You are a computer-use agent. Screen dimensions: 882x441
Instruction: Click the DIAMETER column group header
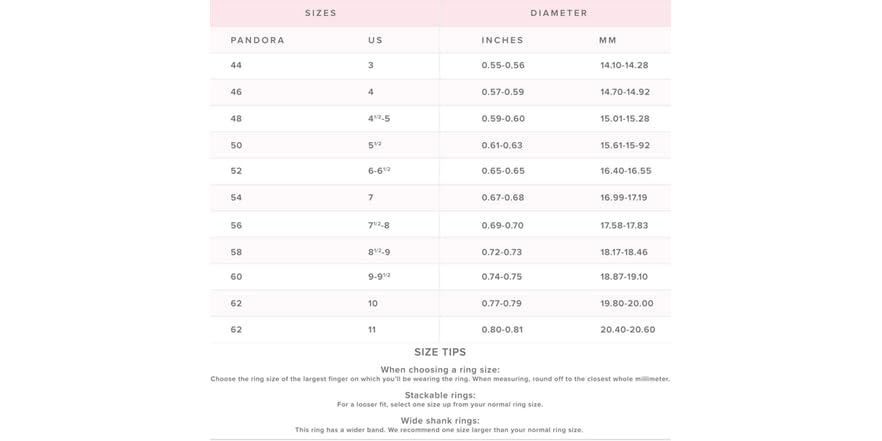pyautogui.click(x=559, y=13)
